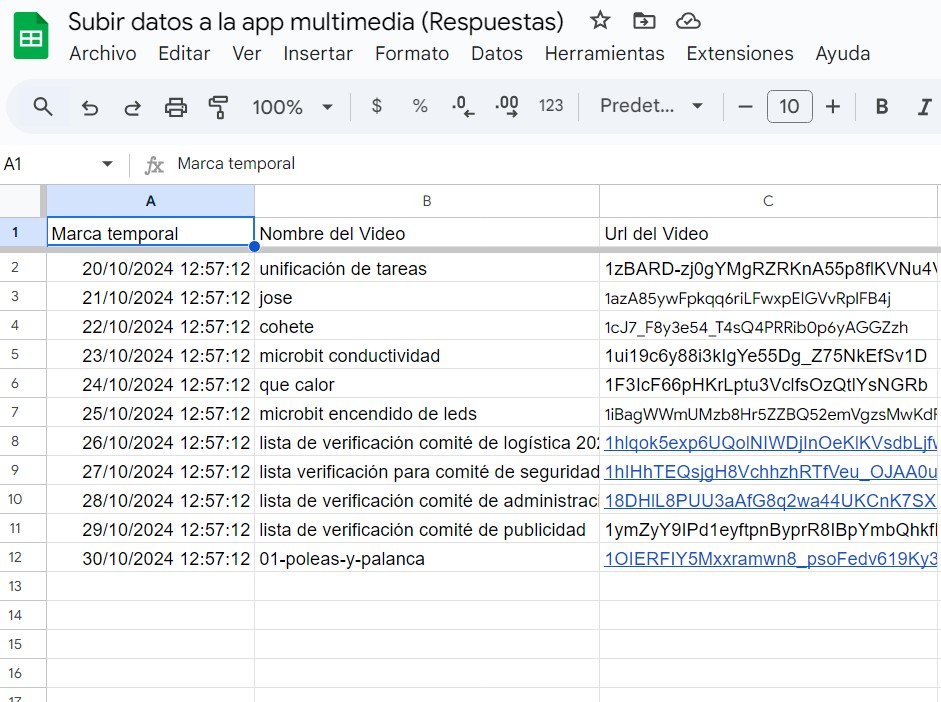Star this spreadsheet document
The height and width of the screenshot is (702, 941).
click(x=600, y=21)
